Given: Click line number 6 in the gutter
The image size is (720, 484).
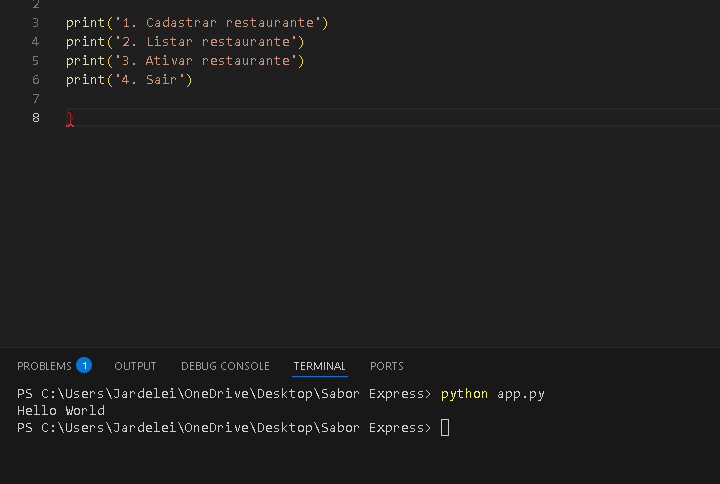Looking at the screenshot, I should pos(35,79).
